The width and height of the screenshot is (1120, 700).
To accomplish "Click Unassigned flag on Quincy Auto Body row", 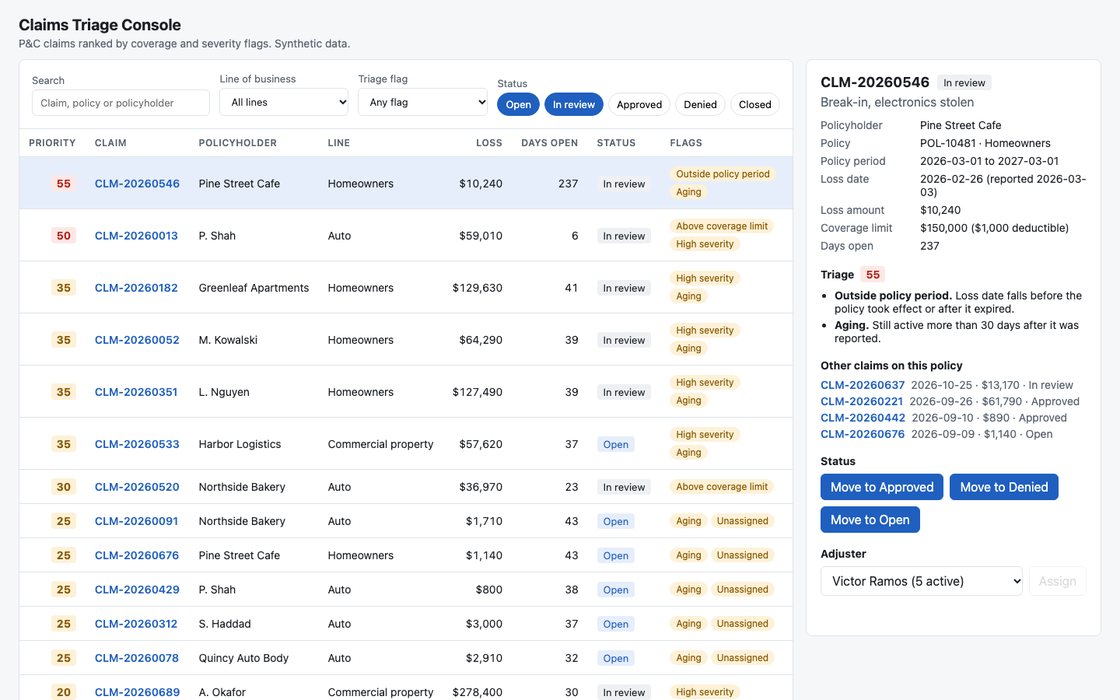I will point(742,658).
